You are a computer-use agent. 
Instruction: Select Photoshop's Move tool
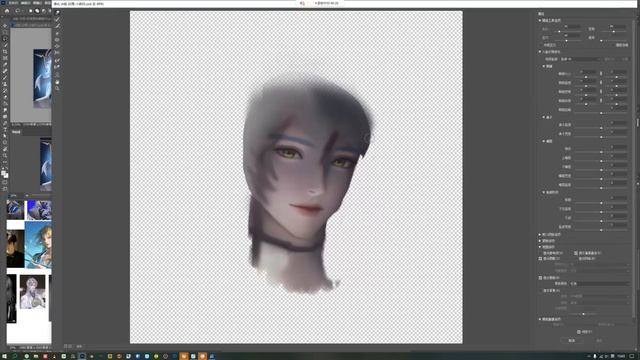pos(5,26)
